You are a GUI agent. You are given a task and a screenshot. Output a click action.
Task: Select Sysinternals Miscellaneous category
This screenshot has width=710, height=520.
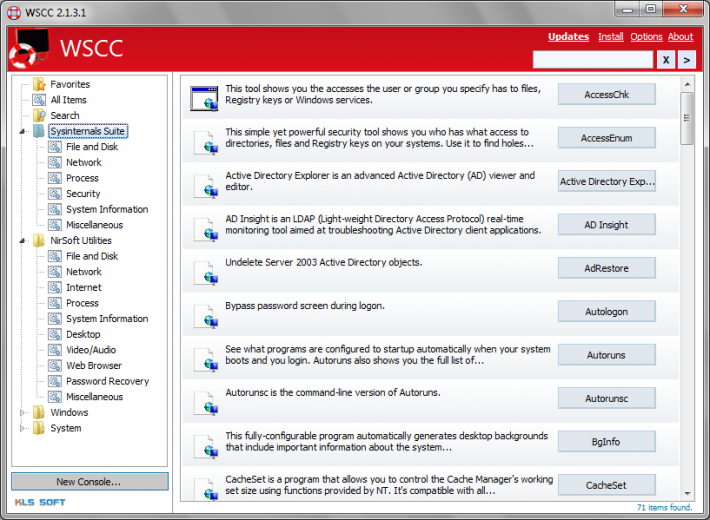point(95,225)
